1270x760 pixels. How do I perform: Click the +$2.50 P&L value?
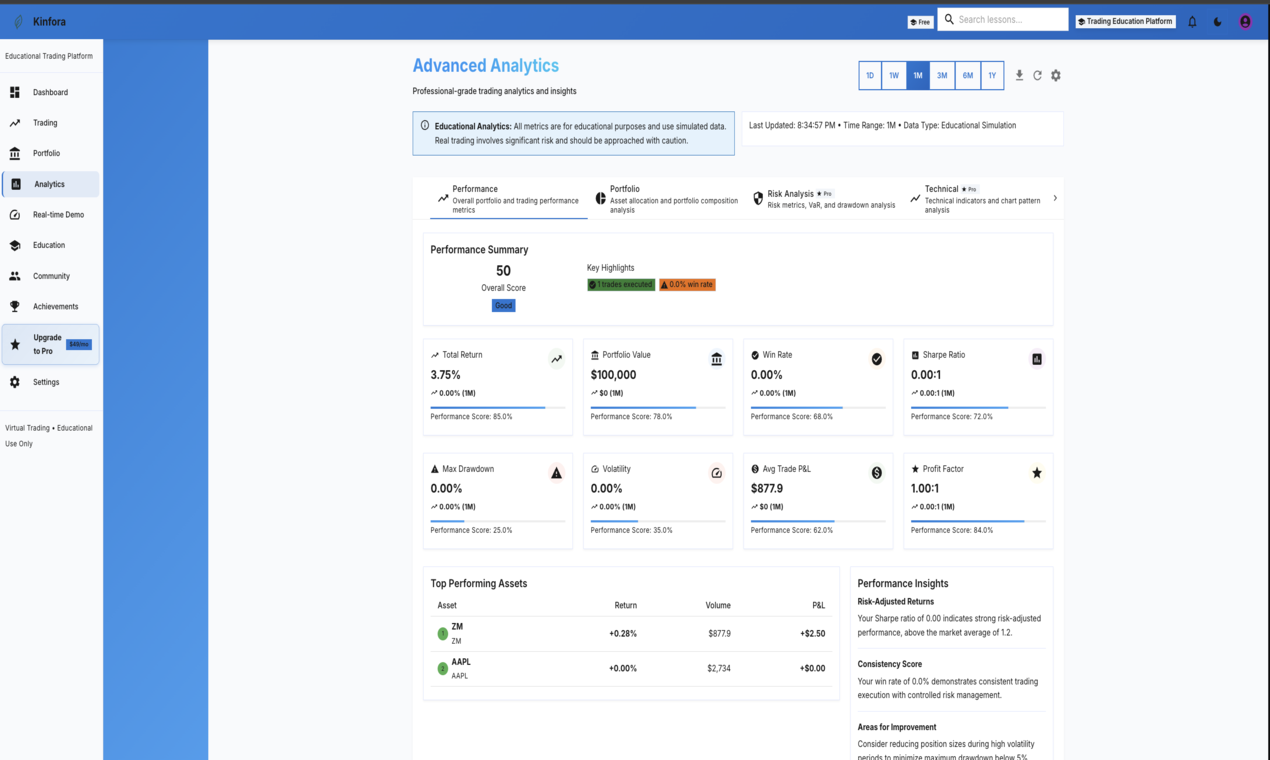coord(813,634)
